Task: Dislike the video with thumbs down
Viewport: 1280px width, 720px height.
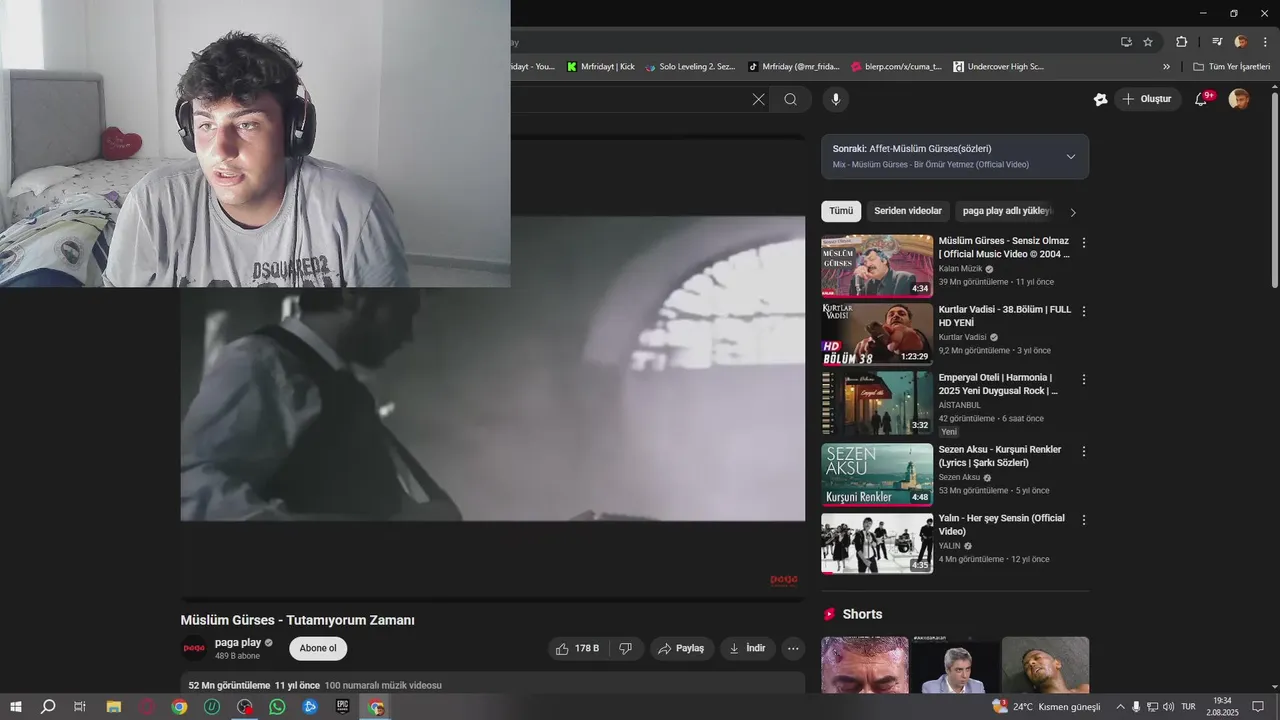Action: [625, 648]
